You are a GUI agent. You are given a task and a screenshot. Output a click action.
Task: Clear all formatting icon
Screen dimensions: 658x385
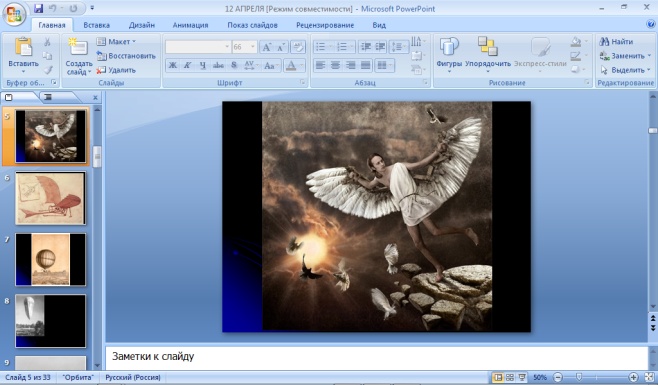[x=298, y=47]
